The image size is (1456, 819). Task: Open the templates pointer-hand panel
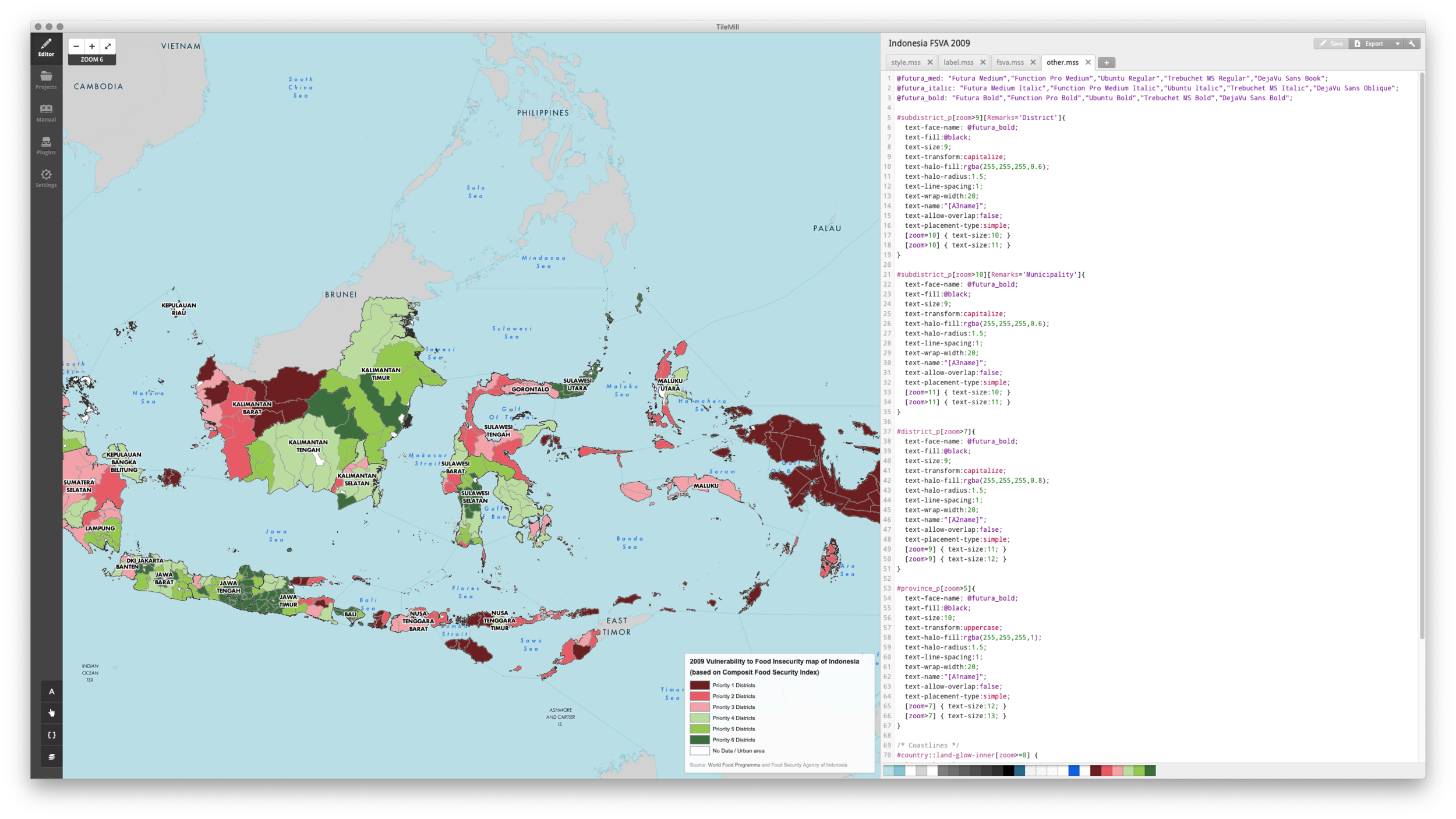(x=51, y=713)
